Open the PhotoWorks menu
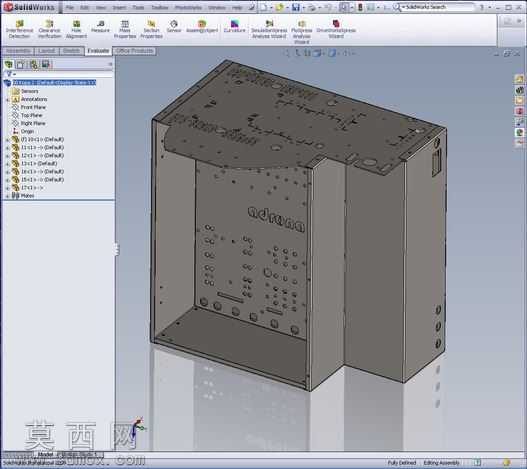 [x=189, y=7]
